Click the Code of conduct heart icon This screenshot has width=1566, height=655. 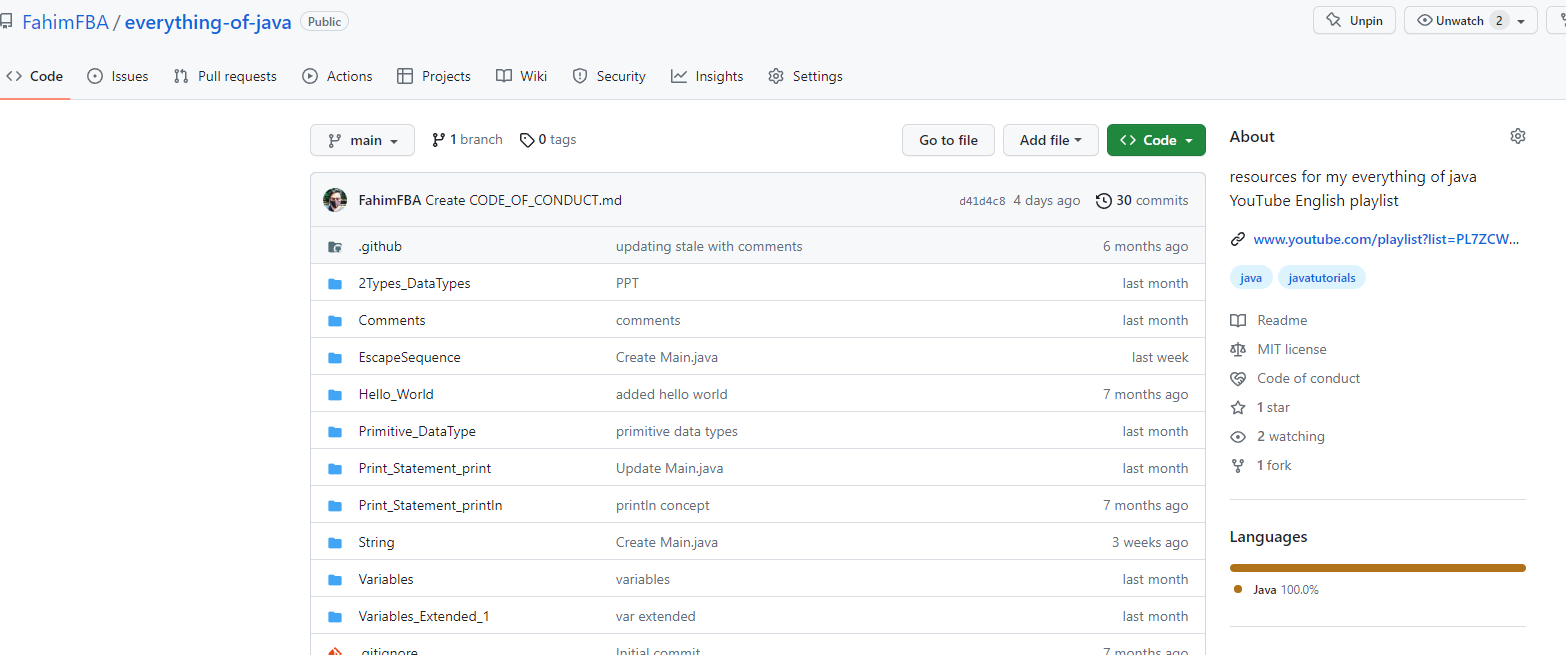click(x=1238, y=378)
